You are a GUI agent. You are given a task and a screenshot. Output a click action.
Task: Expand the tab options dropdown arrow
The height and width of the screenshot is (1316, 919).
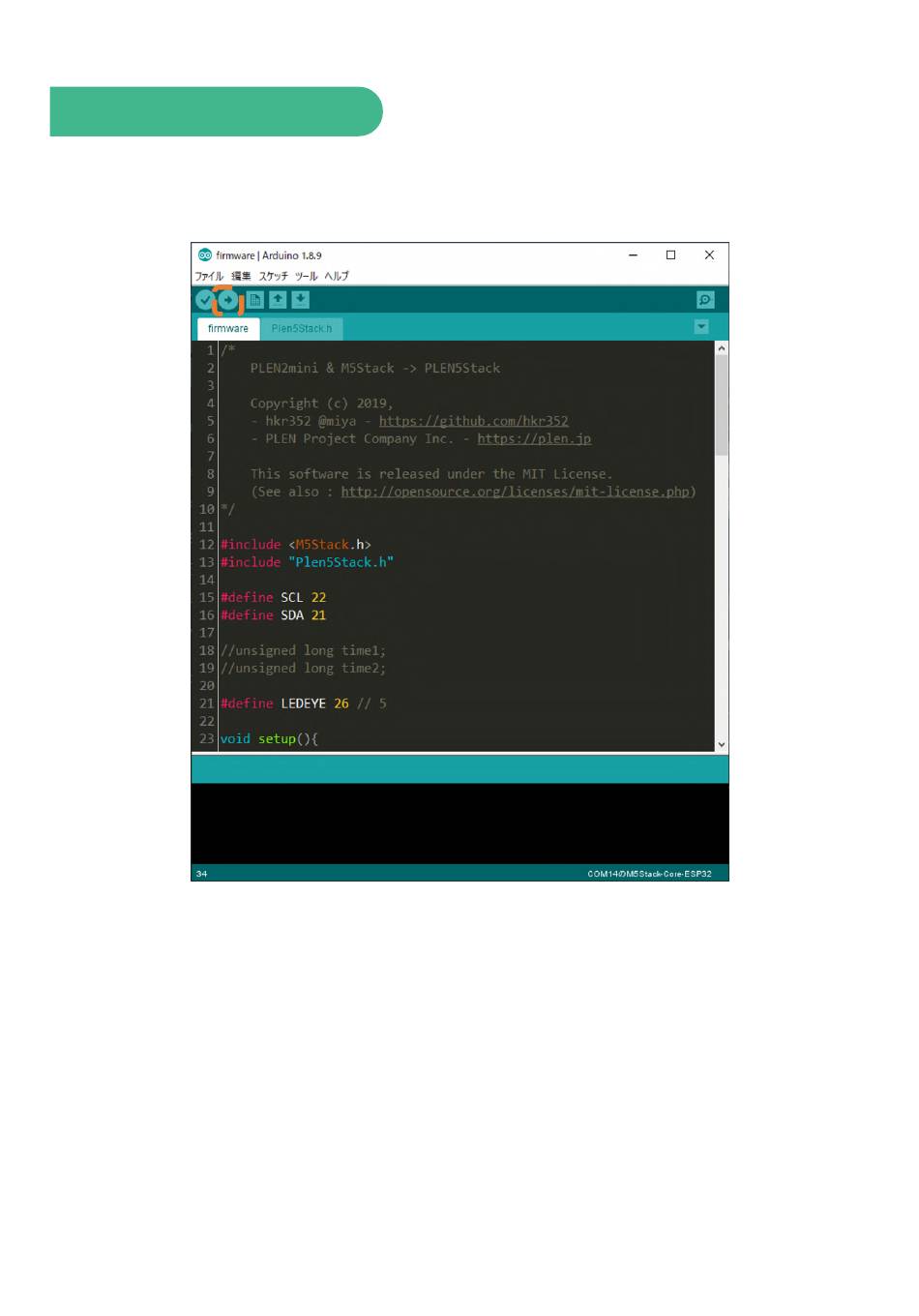701,327
